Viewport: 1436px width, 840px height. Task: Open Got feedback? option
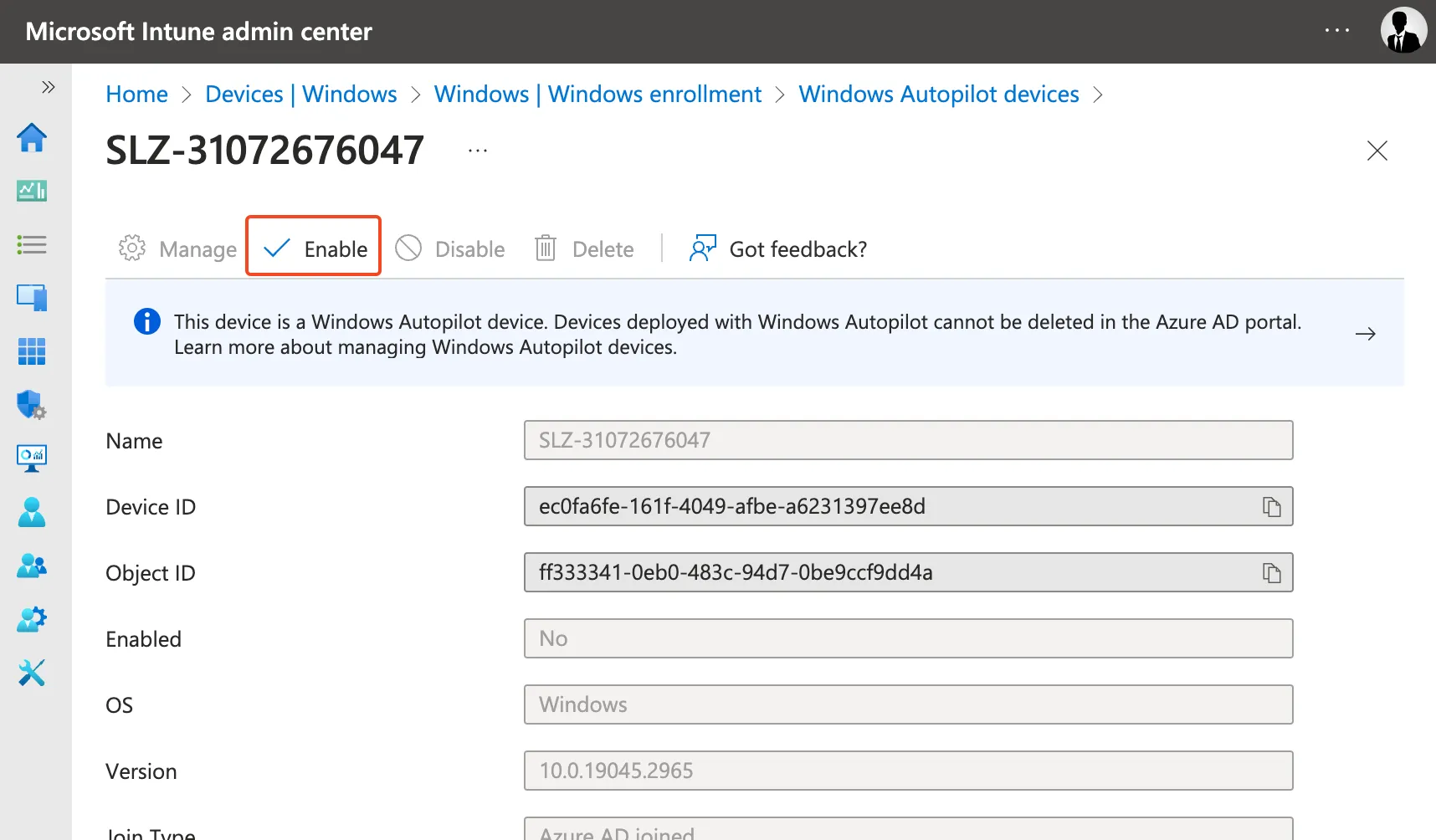[x=777, y=248]
